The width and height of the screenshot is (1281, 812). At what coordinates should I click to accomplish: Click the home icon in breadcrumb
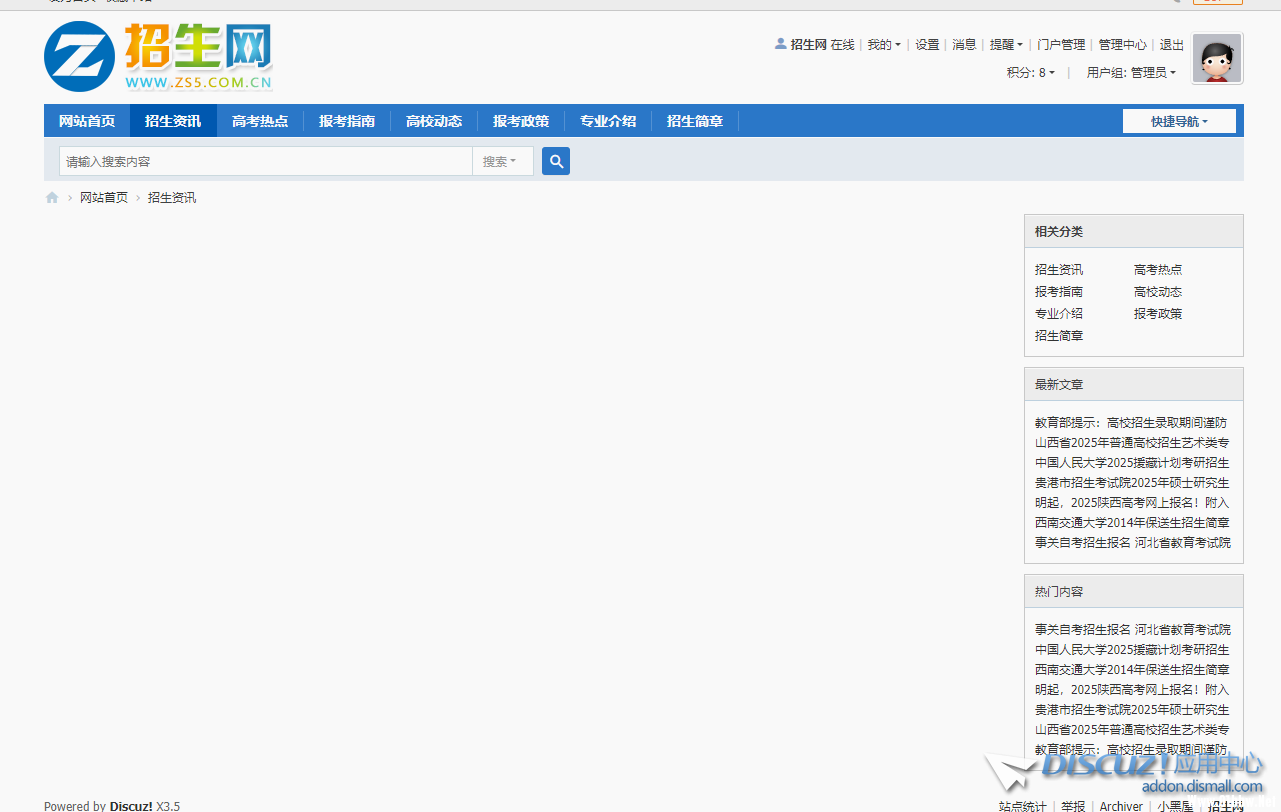pos(52,198)
